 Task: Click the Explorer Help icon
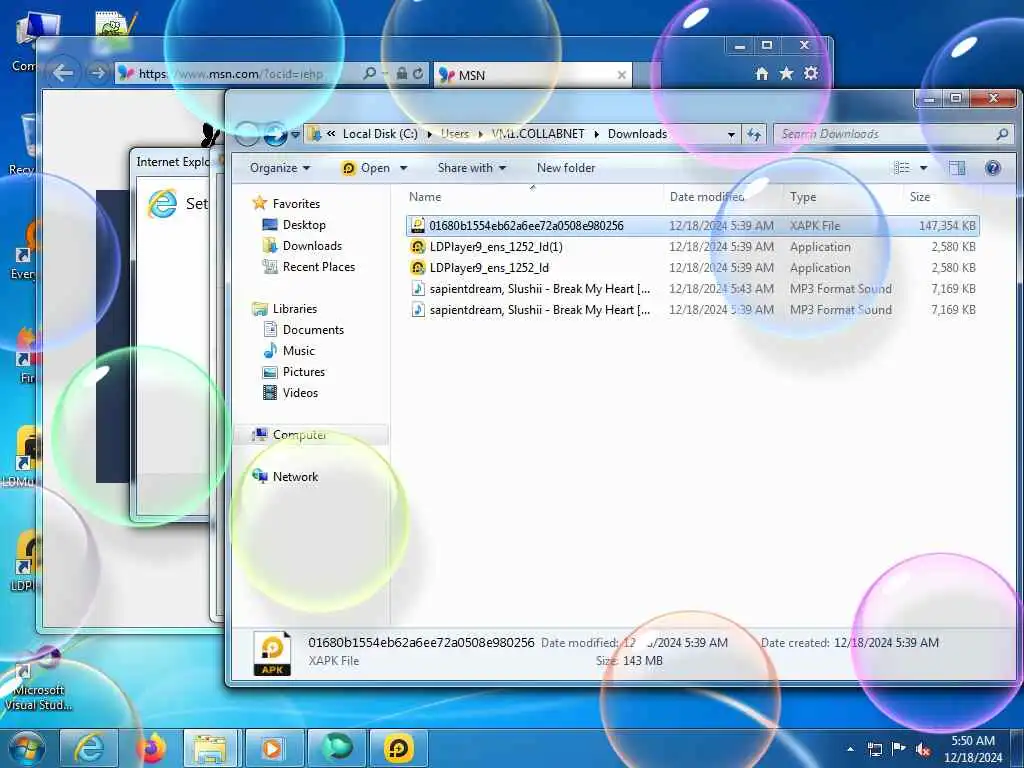pyautogui.click(x=993, y=168)
